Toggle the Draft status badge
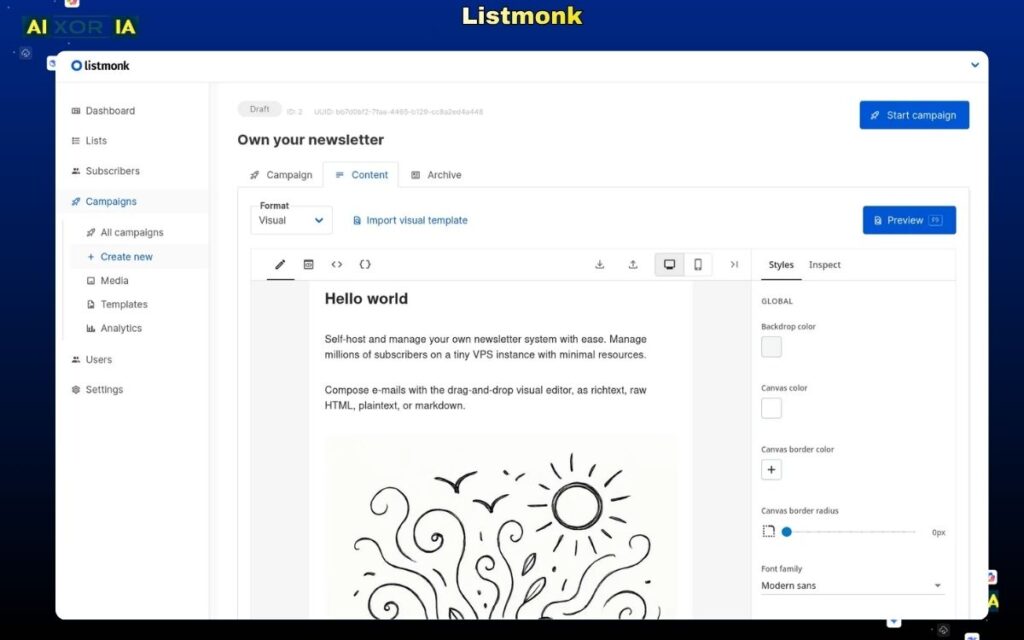Screen dimensions: 1024x640 coord(259,109)
